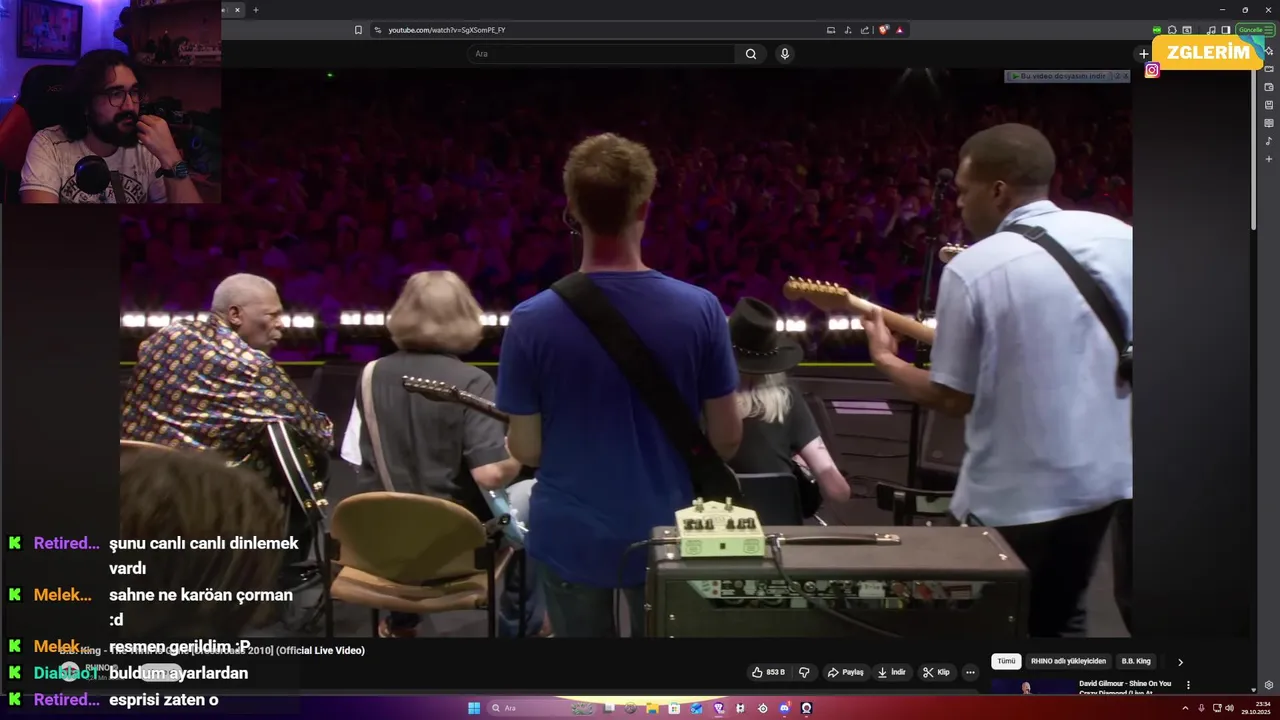The image size is (1280, 720).
Task: Click the green extension icon in toolbar
Action: click(1157, 30)
